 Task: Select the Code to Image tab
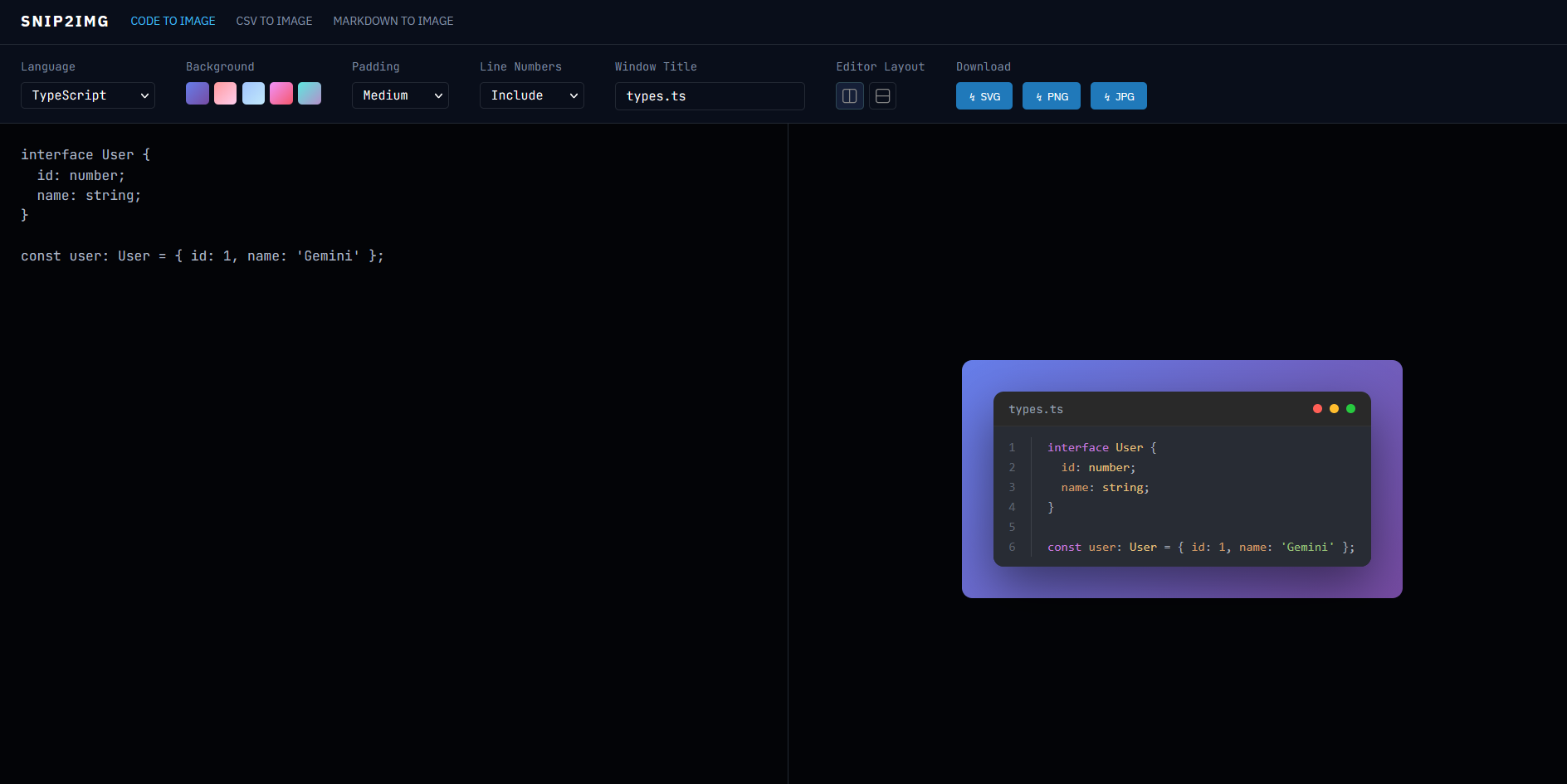(x=173, y=21)
